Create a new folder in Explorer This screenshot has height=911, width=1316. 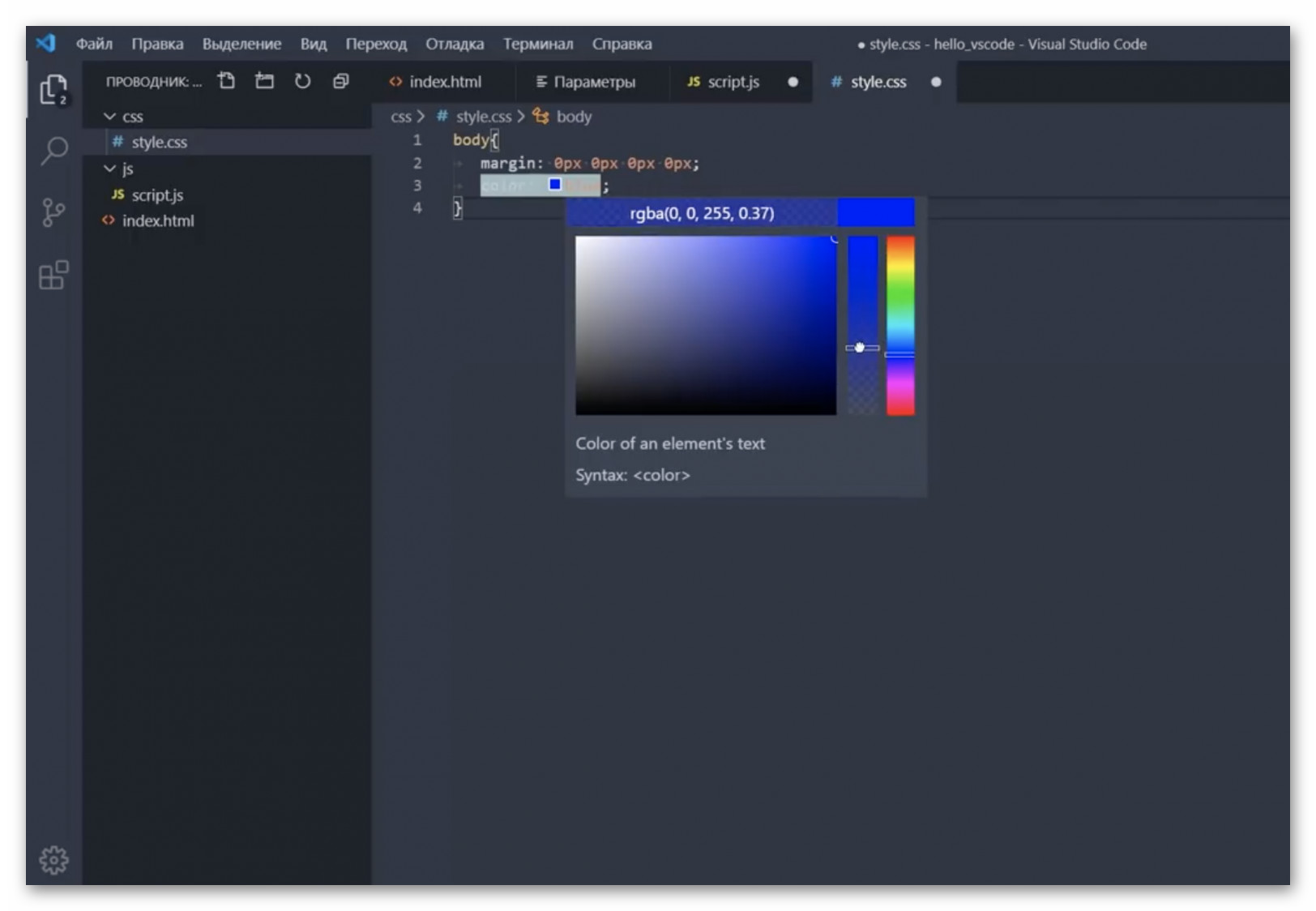click(x=264, y=81)
